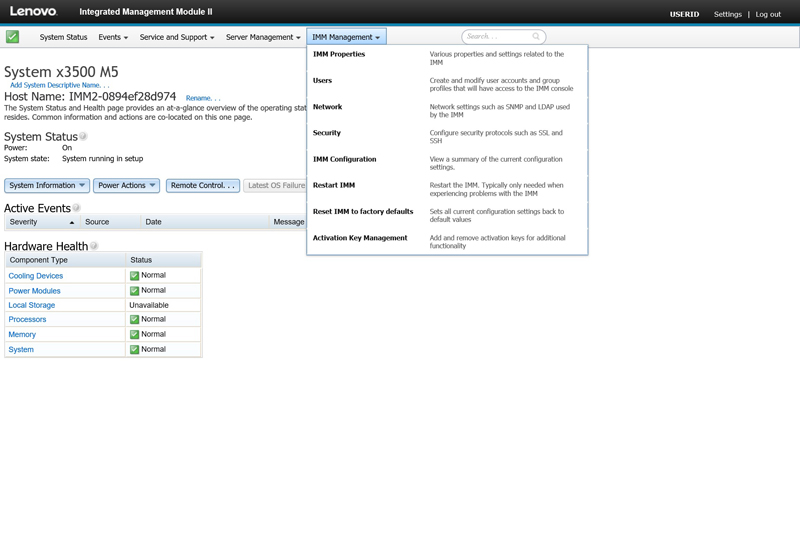
Task: Collapse the IMM Management dropdown
Action: pyautogui.click(x=346, y=37)
